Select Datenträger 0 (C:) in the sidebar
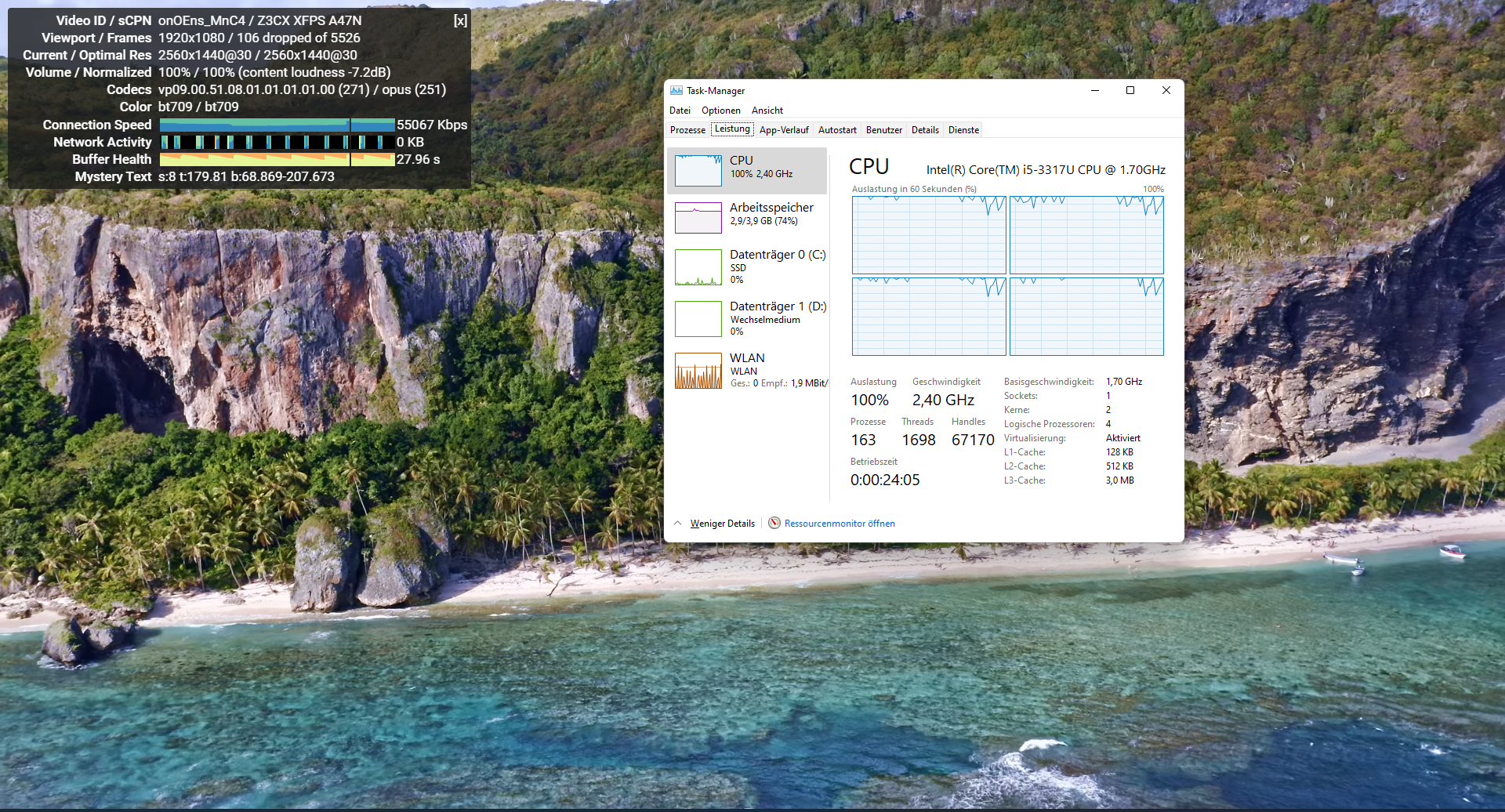This screenshot has width=1505, height=812. (747, 266)
